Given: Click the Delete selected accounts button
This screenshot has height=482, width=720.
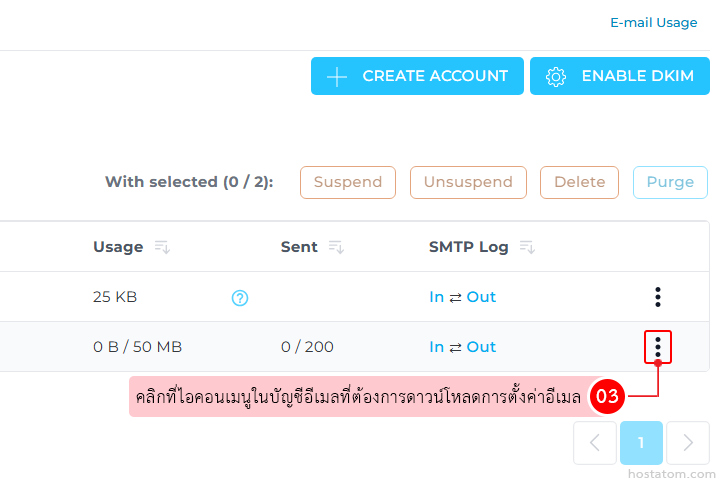Looking at the screenshot, I should click(579, 182).
